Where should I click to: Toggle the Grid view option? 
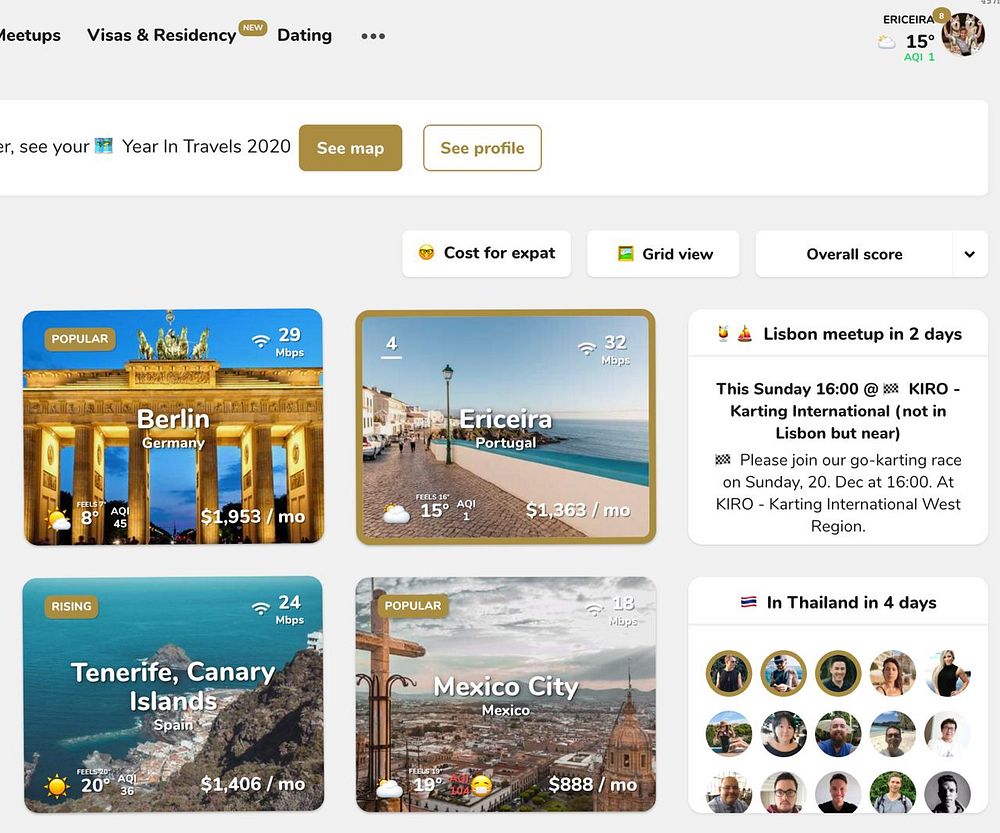663,254
